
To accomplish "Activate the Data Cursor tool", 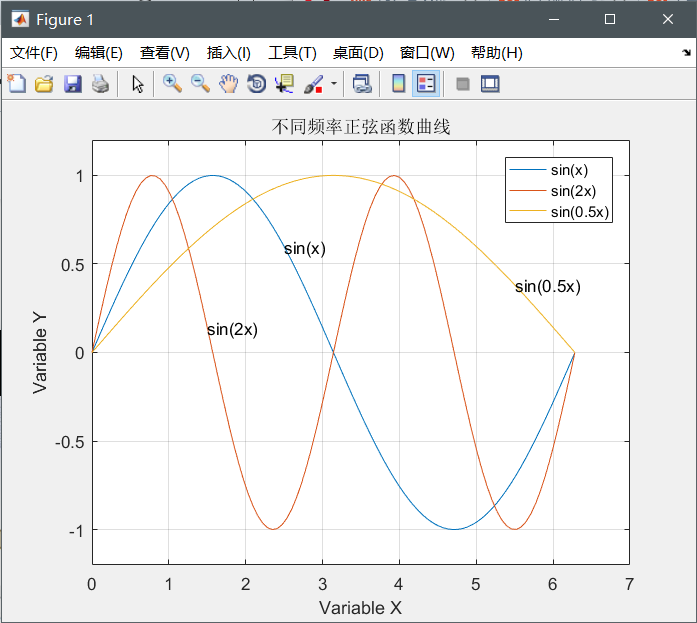I will (284, 84).
